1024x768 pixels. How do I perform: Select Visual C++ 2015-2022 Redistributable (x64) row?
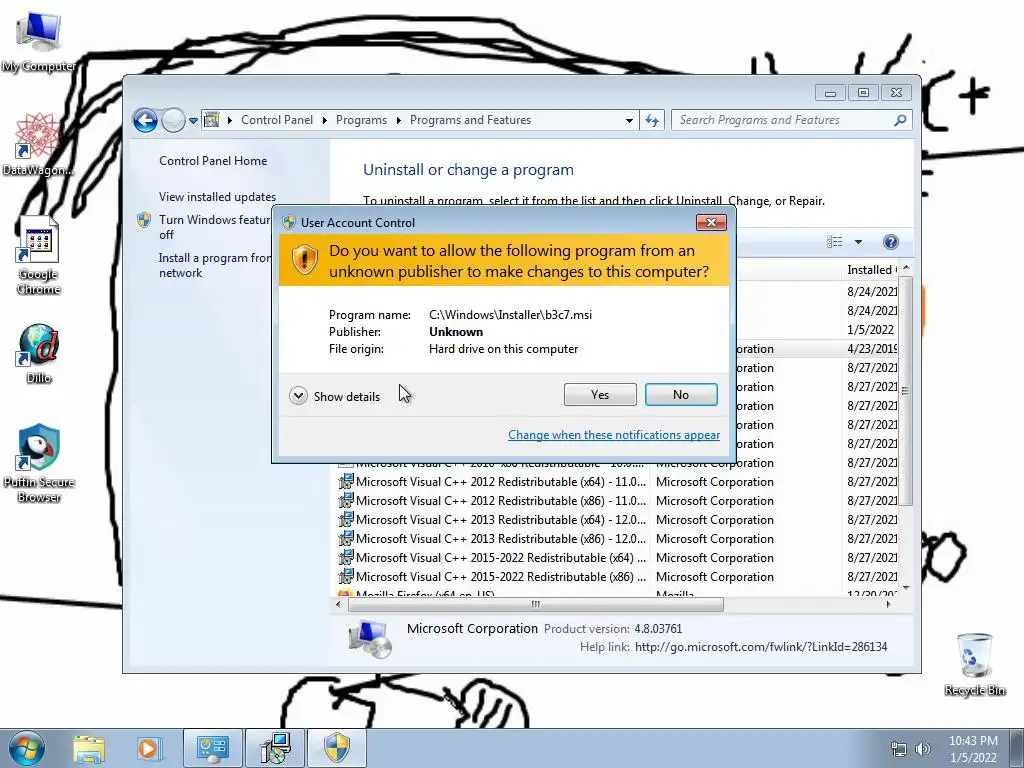[617, 558]
